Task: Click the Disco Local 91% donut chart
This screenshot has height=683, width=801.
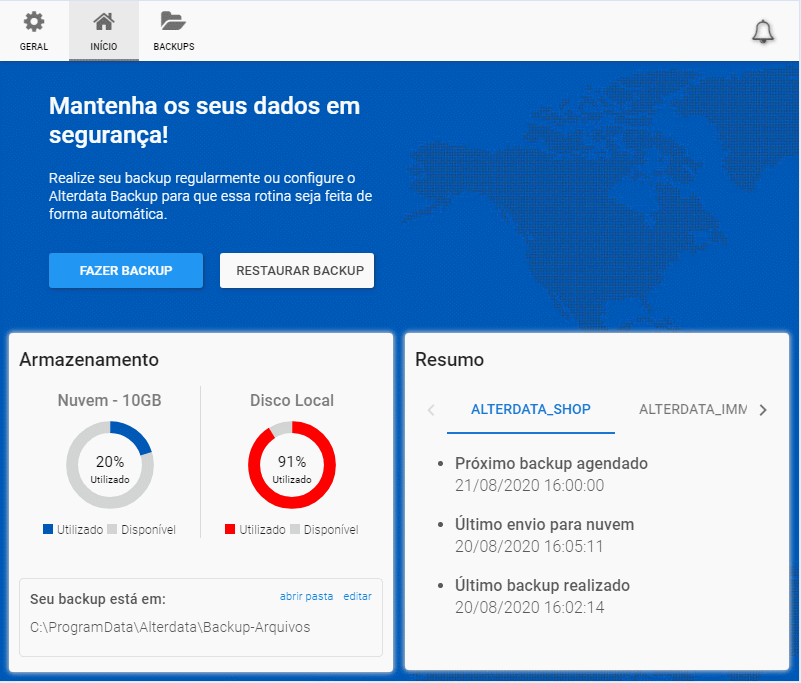Action: (292, 465)
